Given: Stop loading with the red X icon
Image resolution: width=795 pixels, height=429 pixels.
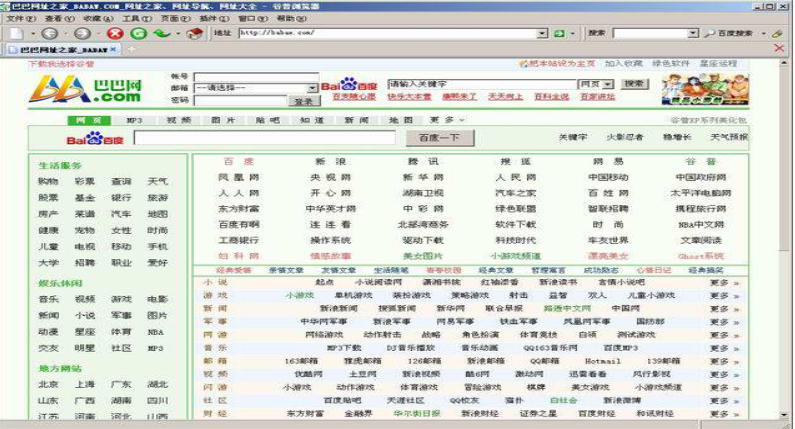Looking at the screenshot, I should pyautogui.click(x=115, y=33).
